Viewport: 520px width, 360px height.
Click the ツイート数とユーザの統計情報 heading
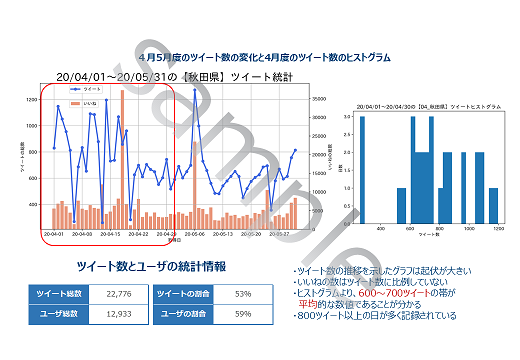(x=151, y=266)
